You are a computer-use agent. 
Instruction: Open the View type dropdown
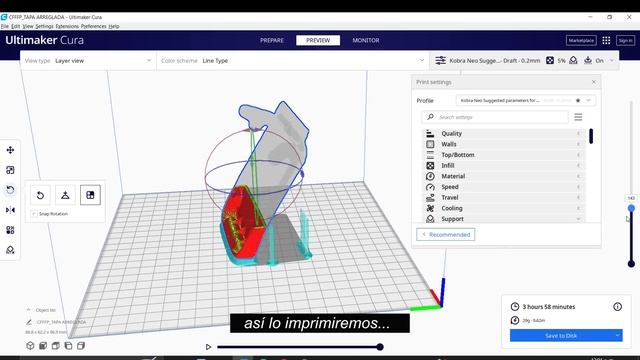(88, 60)
